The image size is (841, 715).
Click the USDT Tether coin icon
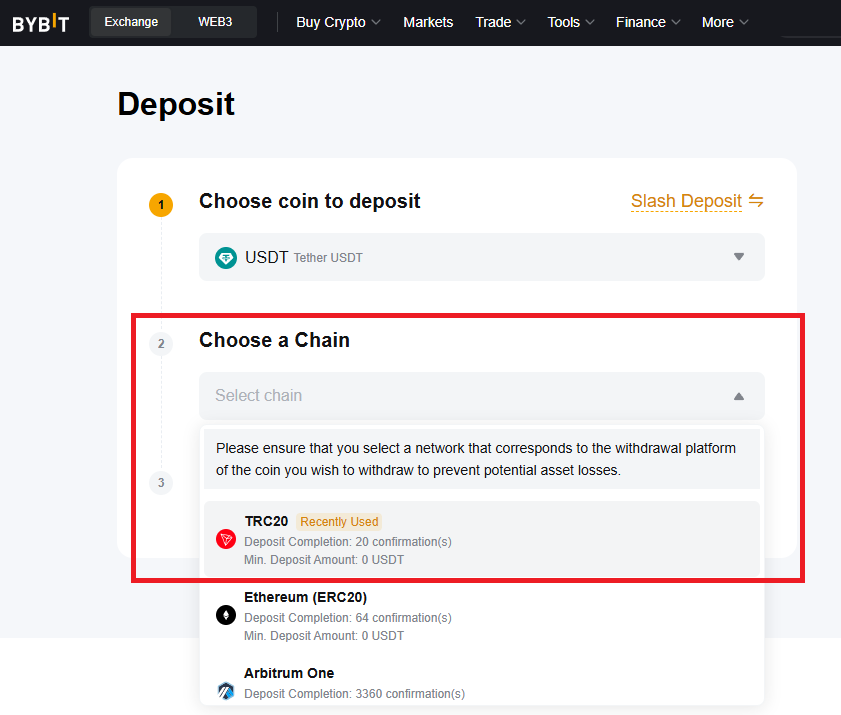pos(226,258)
